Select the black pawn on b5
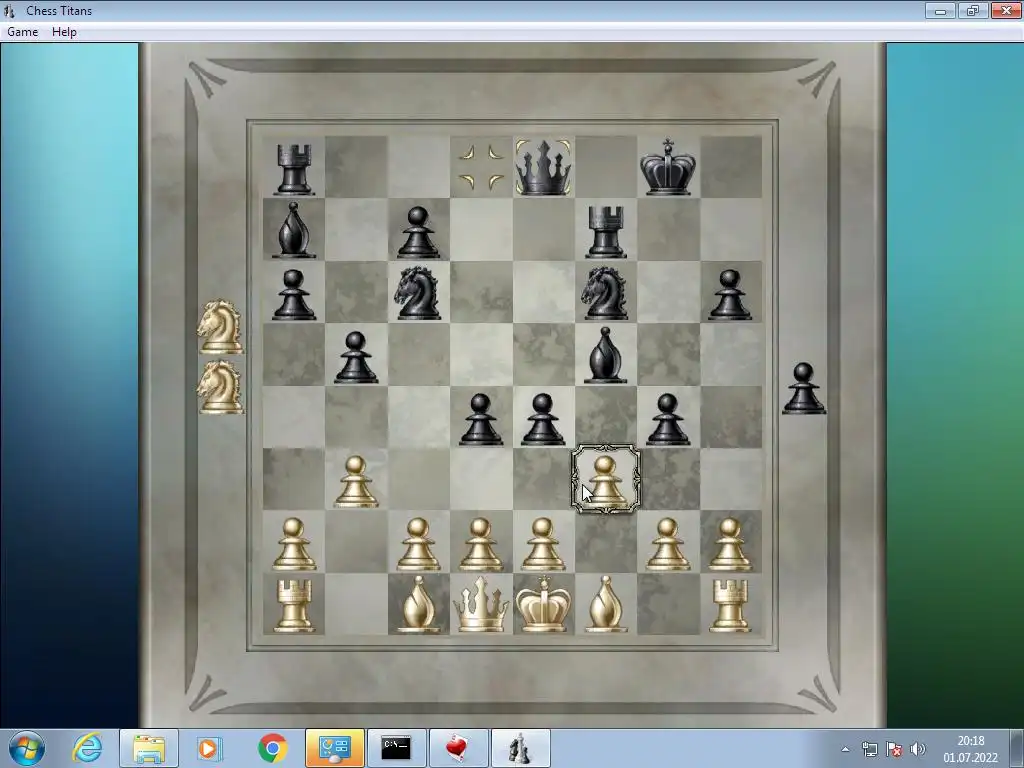The height and width of the screenshot is (768, 1024). pyautogui.click(x=356, y=357)
